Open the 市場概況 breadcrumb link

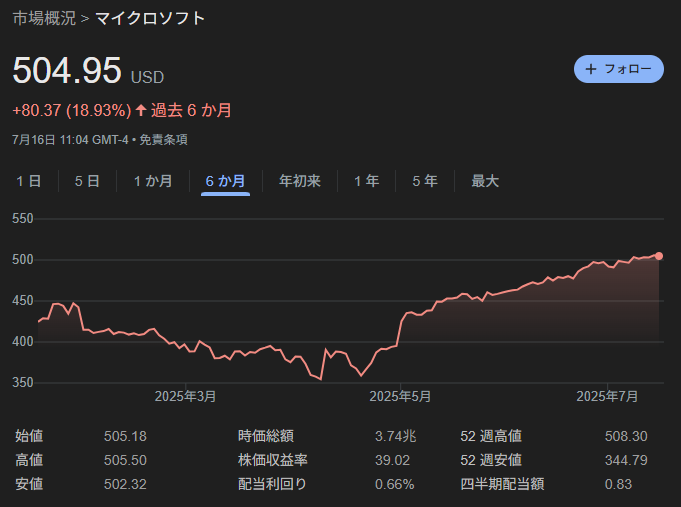pos(44,18)
